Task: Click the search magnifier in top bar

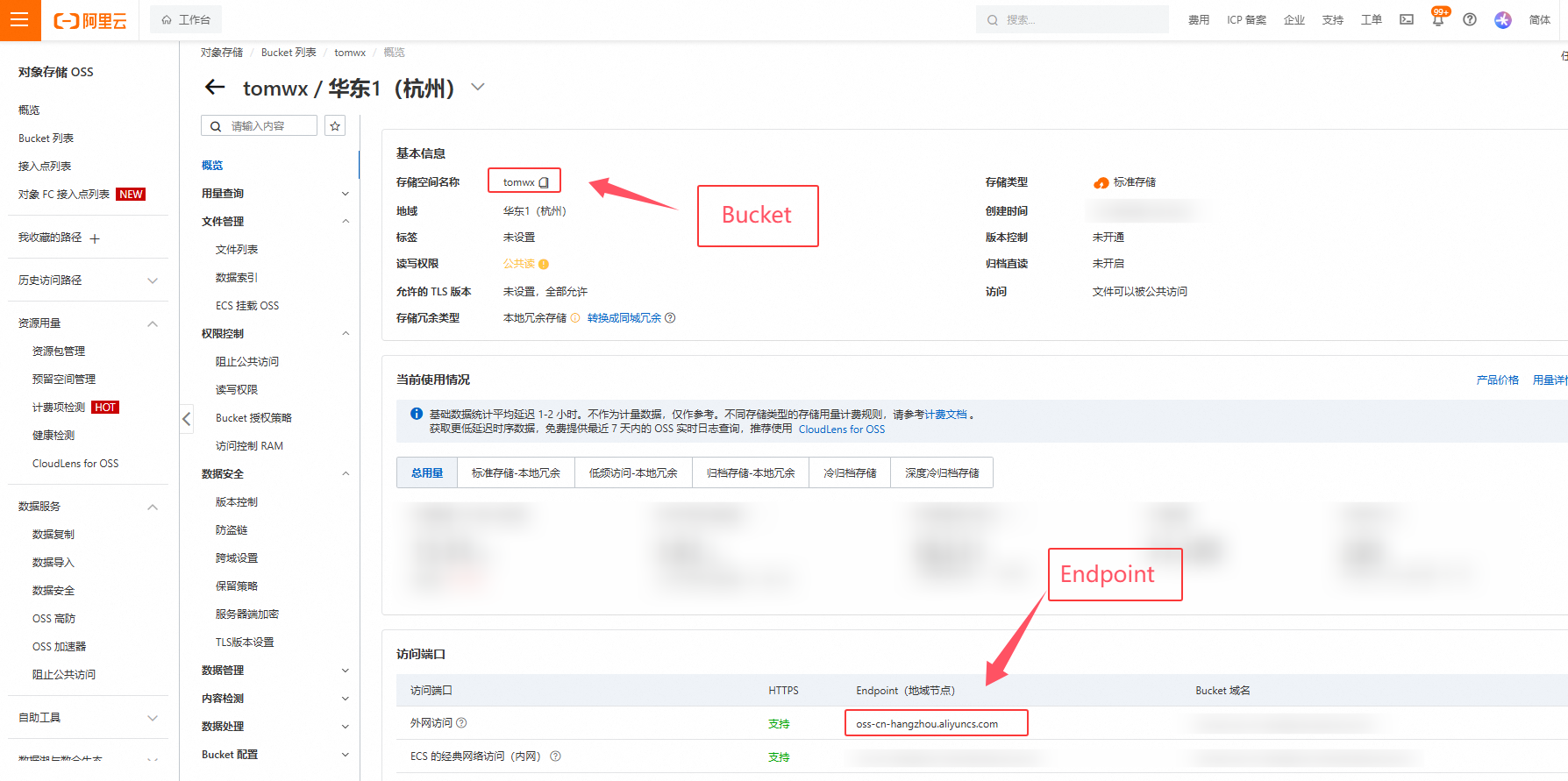Action: [x=993, y=20]
